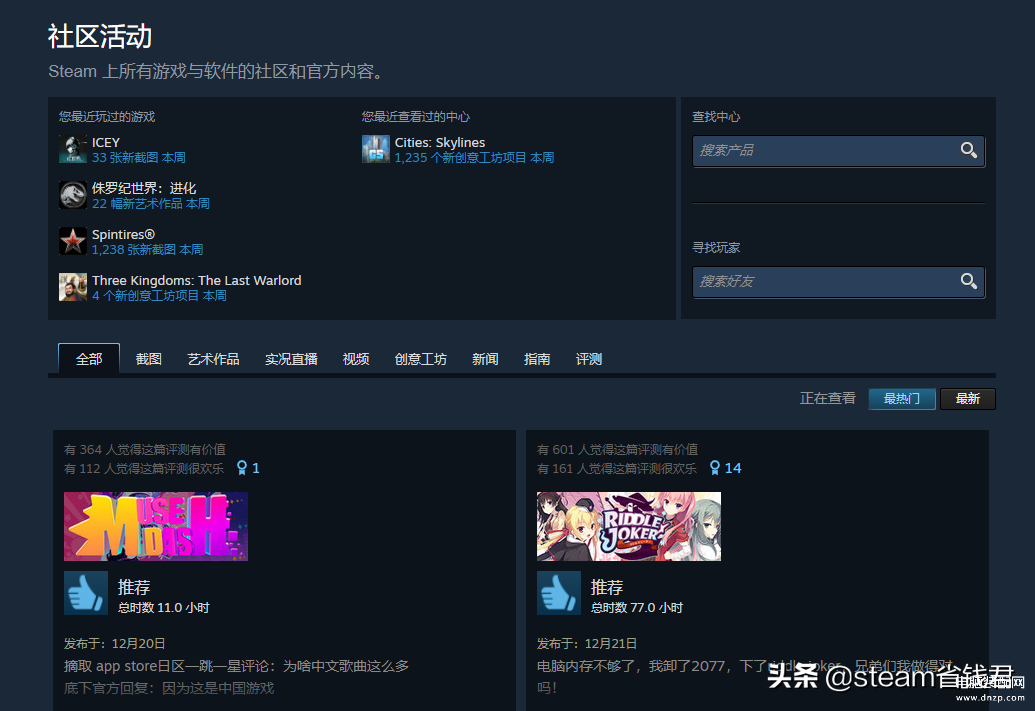
Task: Open 4 个新创意工坊项目 本周 link
Action: 159,296
